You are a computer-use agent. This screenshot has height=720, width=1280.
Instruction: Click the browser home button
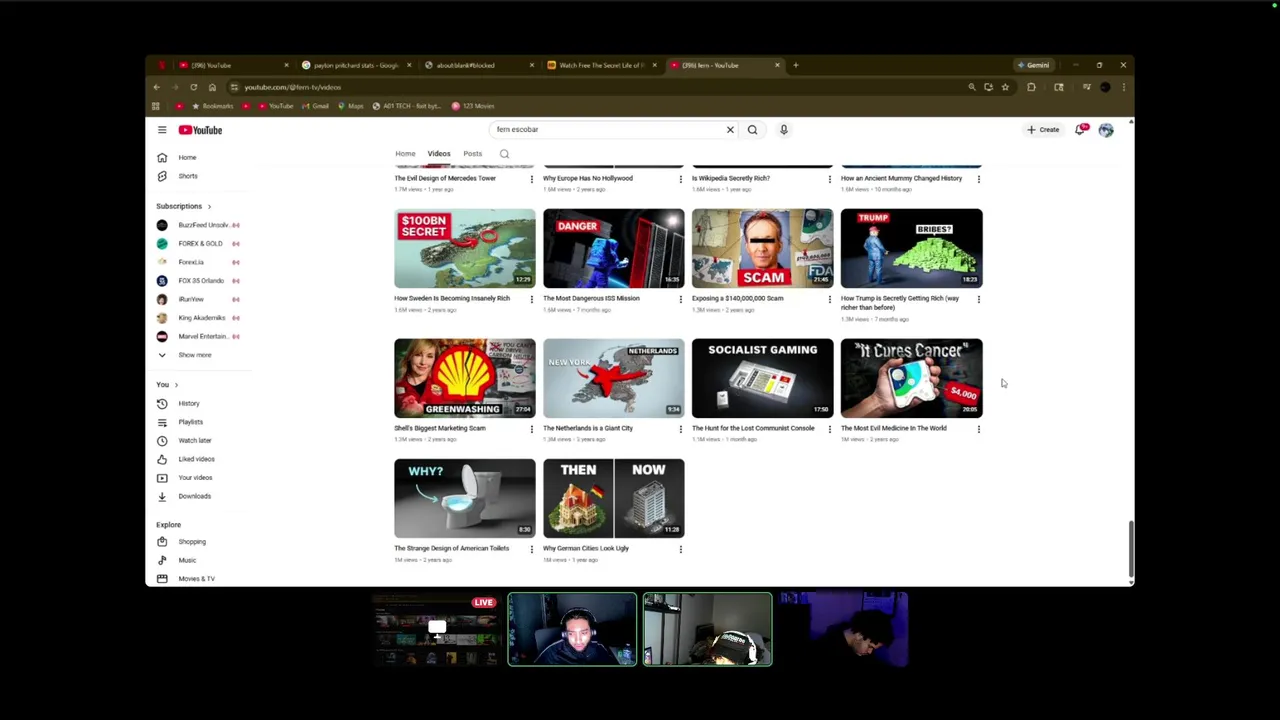[x=212, y=87]
